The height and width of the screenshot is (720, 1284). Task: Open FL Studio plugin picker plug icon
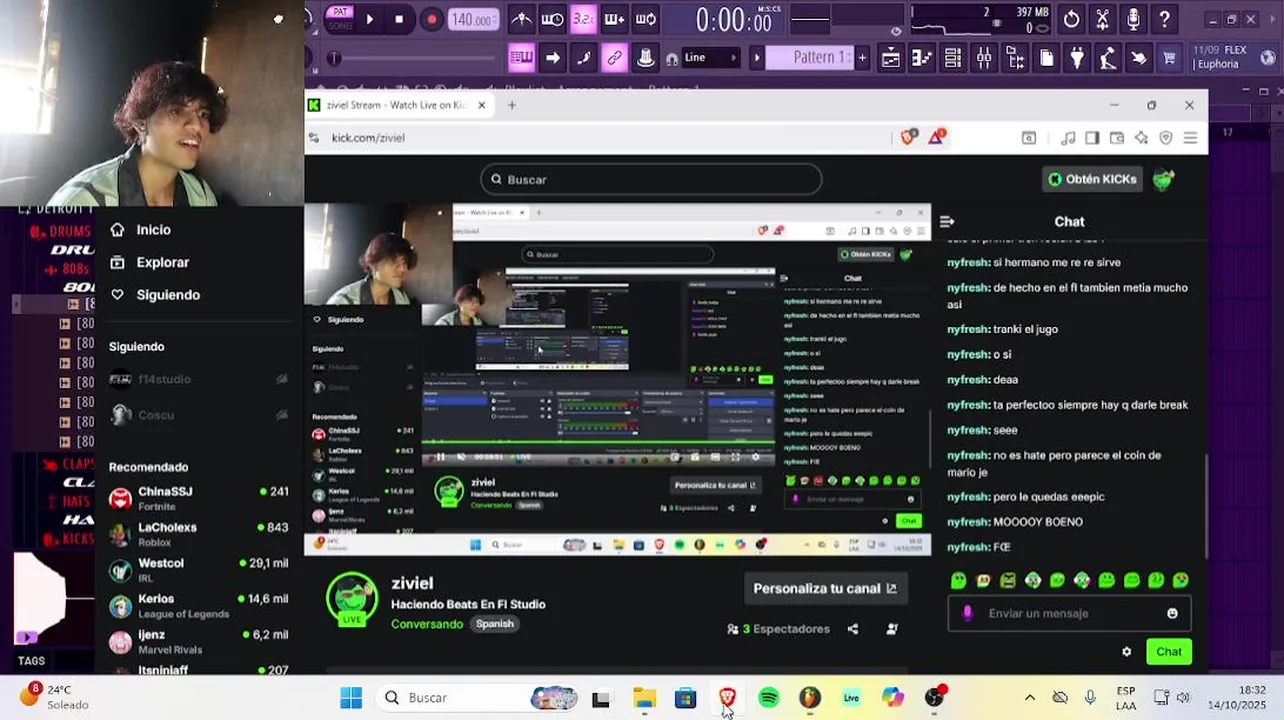point(1077,58)
